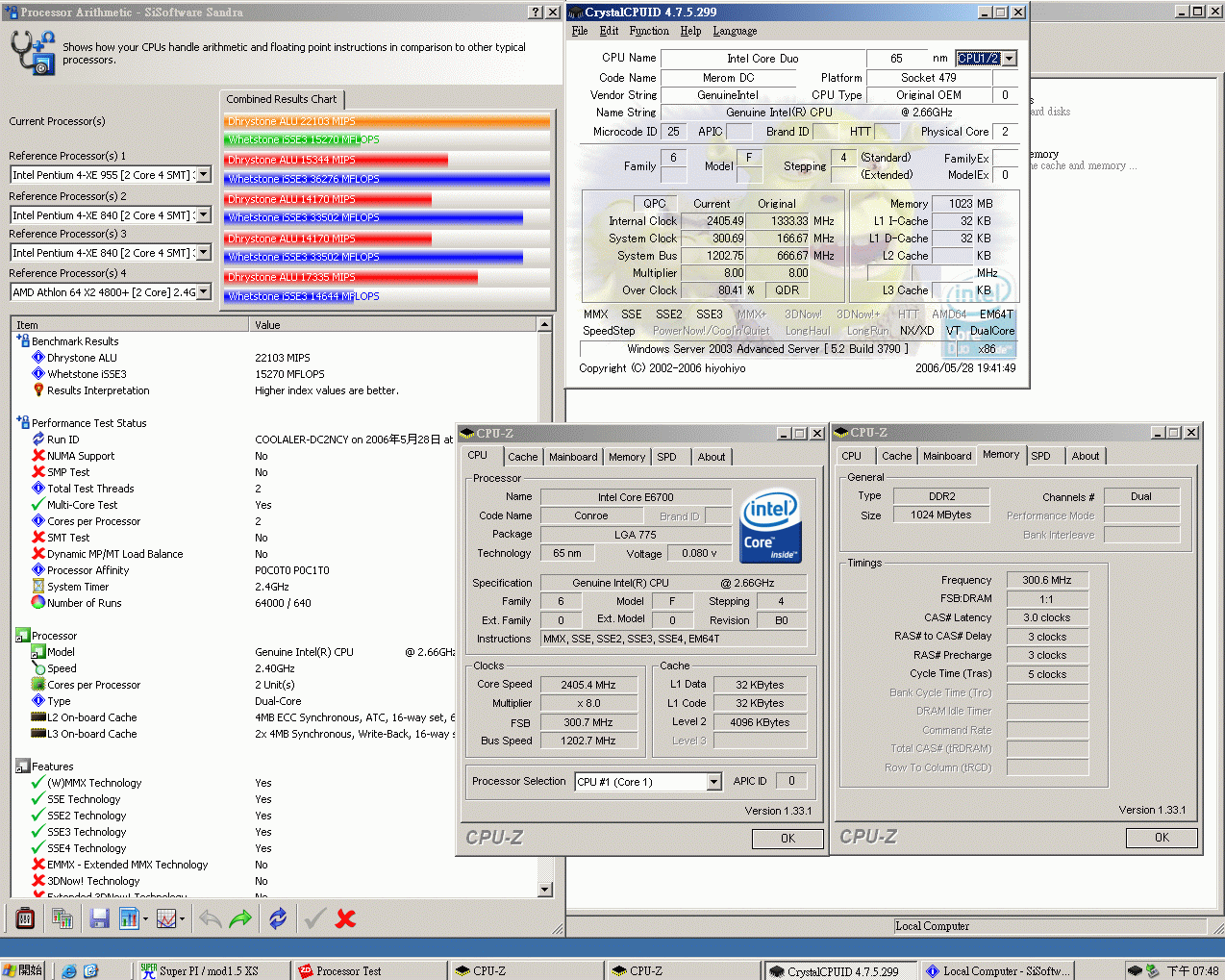Expand the line graph icon's dropdown arrow

click(x=183, y=918)
